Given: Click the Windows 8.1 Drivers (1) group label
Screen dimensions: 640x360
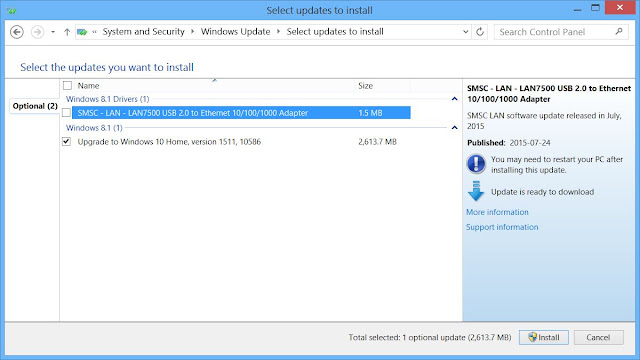Looking at the screenshot, I should click(x=108, y=99).
